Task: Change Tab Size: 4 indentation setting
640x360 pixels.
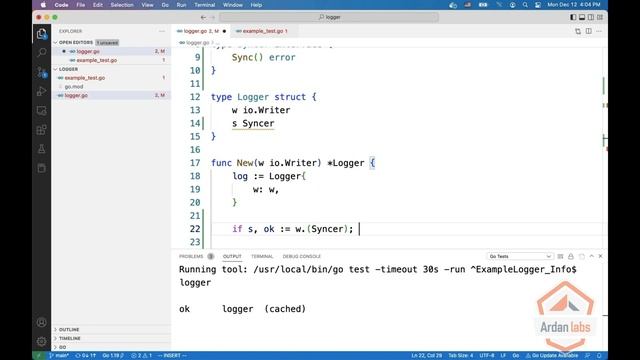Action: (x=460, y=356)
